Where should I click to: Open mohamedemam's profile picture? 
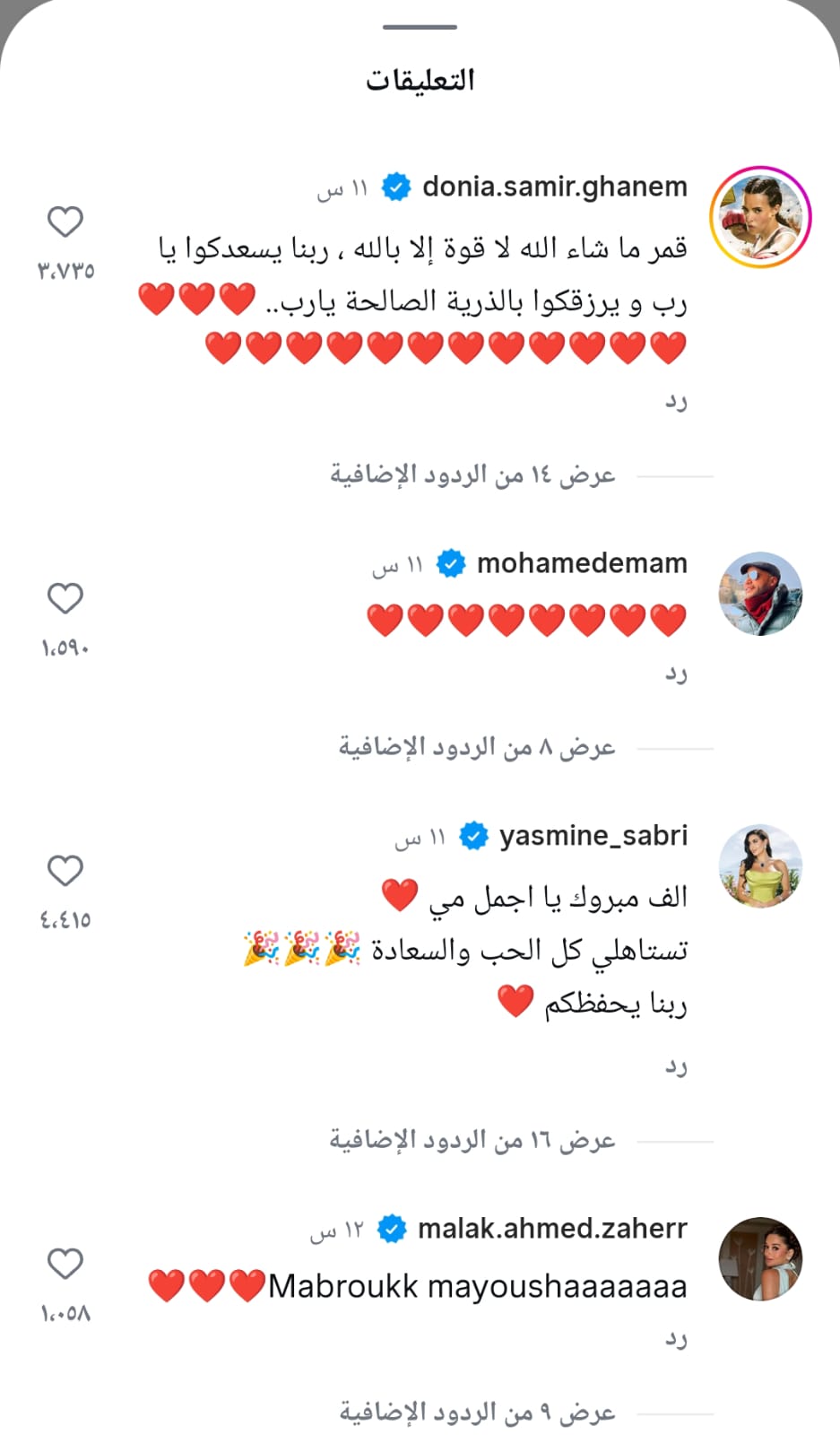coord(760,594)
